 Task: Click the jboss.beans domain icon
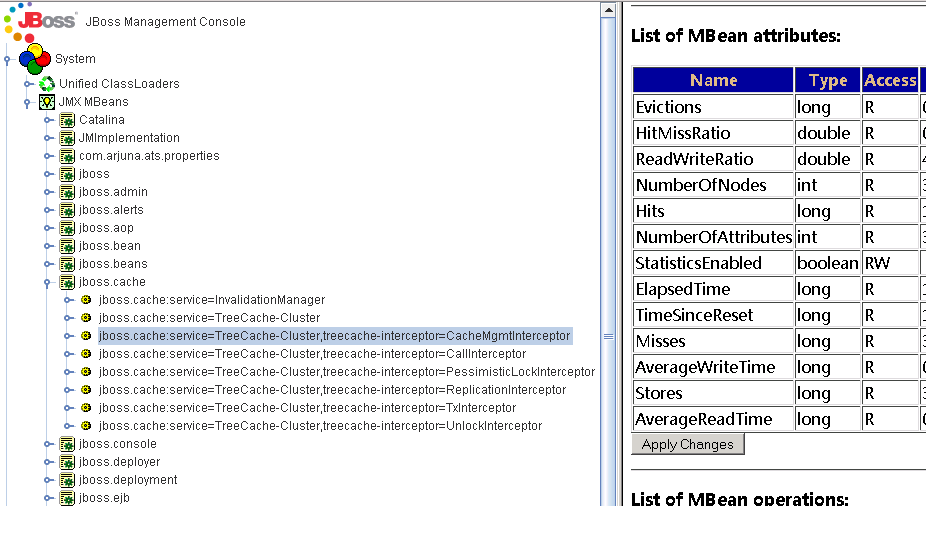[67, 264]
